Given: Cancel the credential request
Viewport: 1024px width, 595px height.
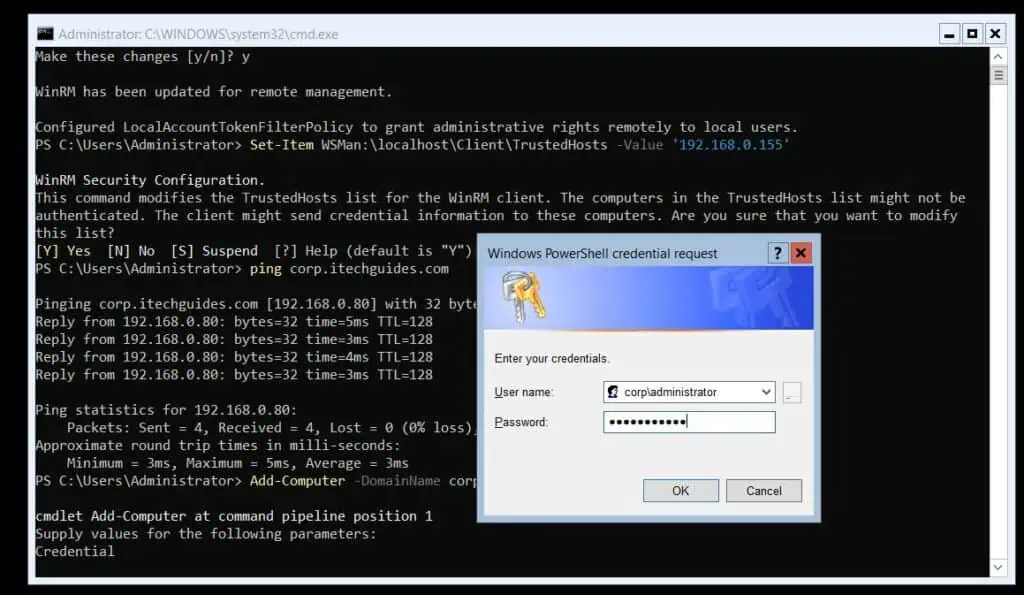Looking at the screenshot, I should point(763,490).
